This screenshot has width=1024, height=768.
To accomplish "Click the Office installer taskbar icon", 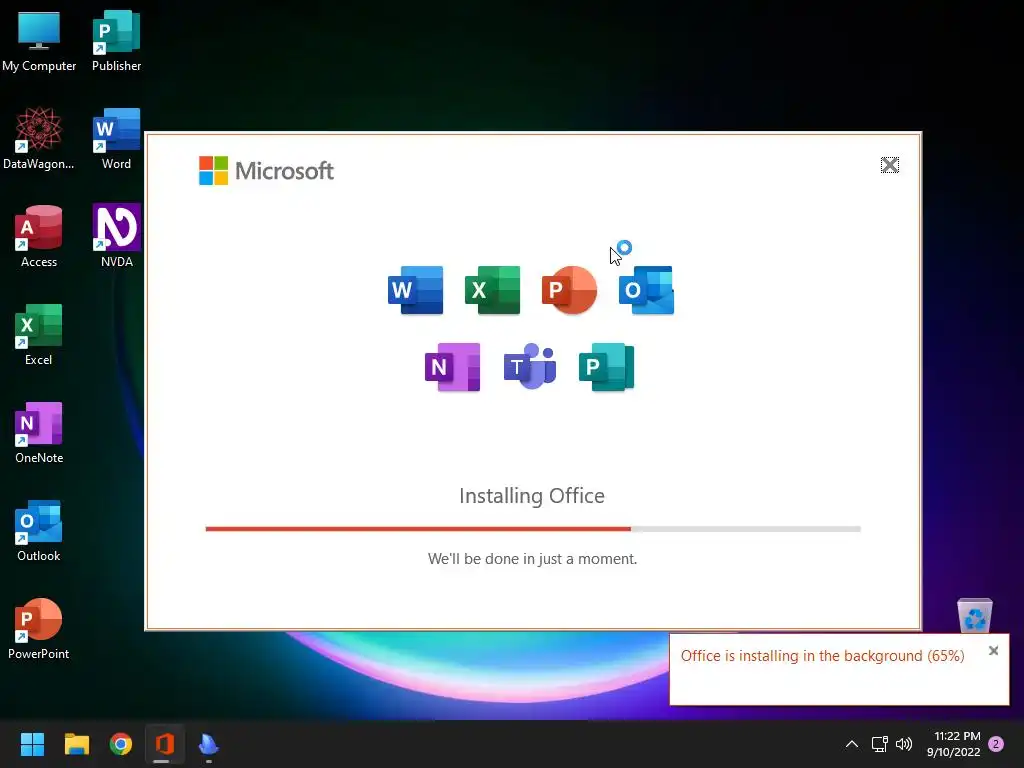I will [165, 744].
